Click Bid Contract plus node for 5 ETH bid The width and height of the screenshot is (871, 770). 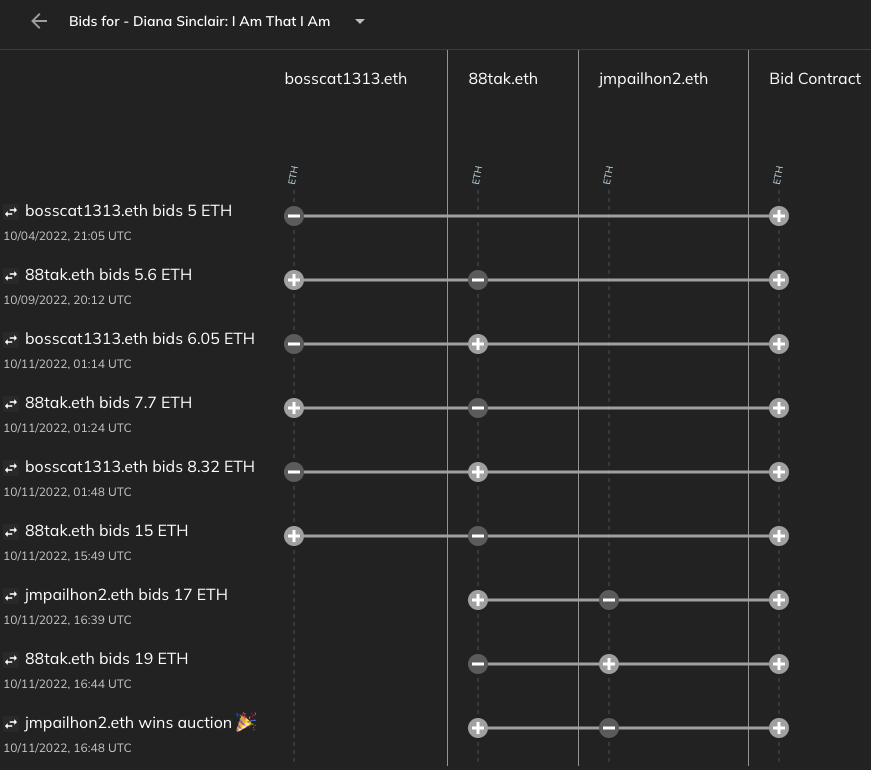(778, 216)
